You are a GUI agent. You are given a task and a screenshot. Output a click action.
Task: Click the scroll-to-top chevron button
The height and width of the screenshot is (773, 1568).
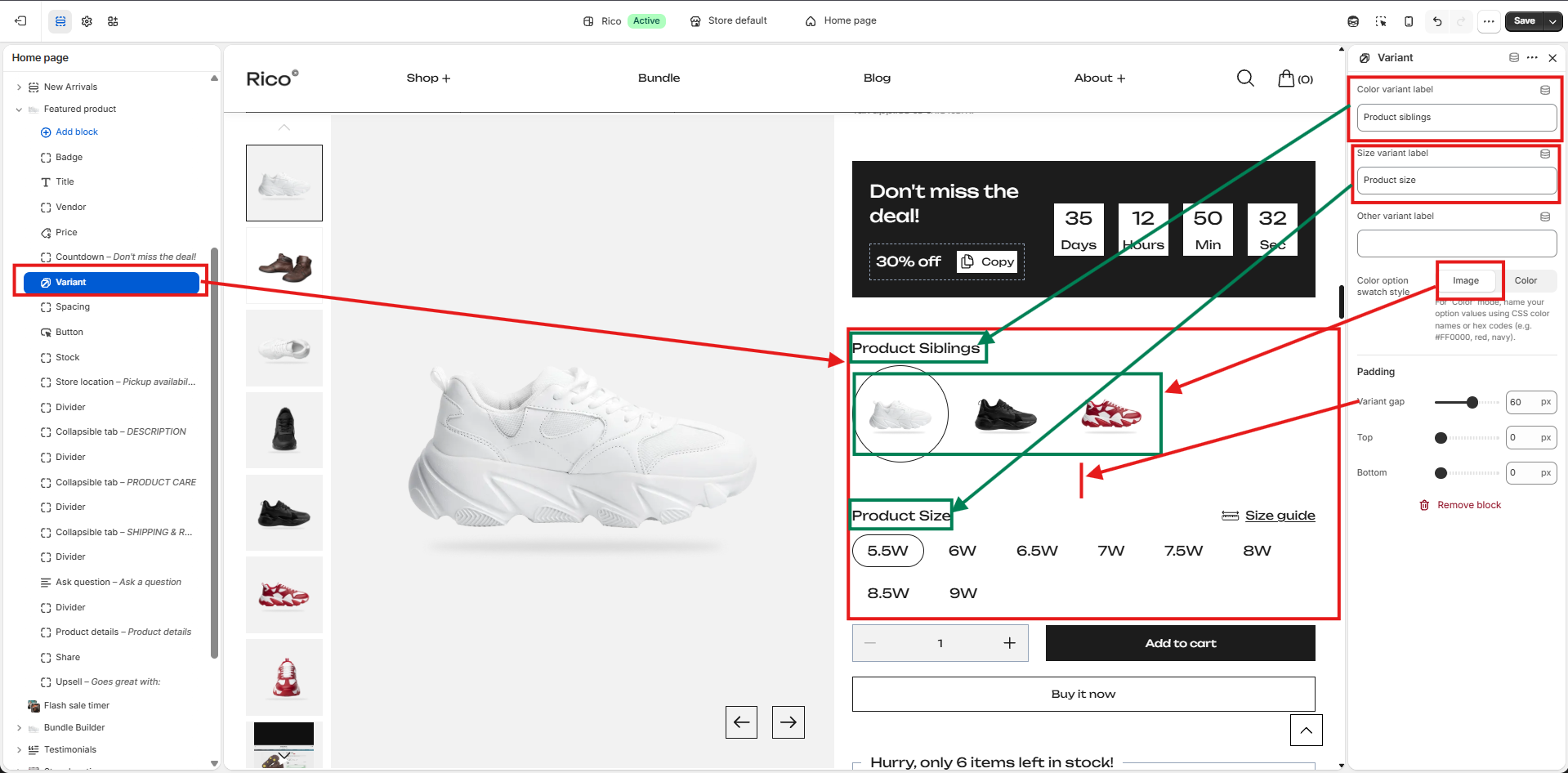click(x=1307, y=730)
